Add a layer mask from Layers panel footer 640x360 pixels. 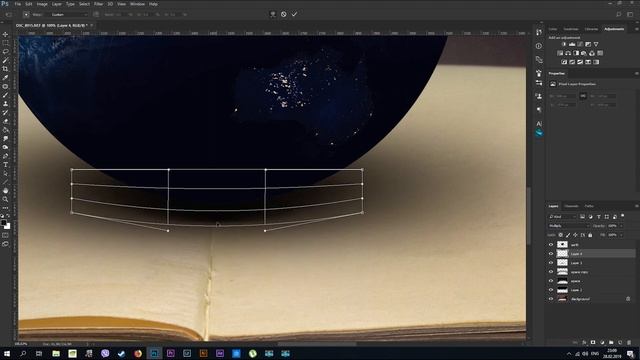click(x=593, y=342)
